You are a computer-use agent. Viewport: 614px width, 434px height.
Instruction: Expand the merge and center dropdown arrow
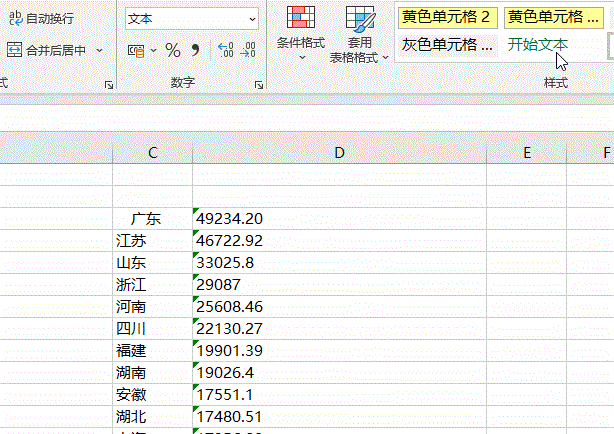[x=99, y=50]
